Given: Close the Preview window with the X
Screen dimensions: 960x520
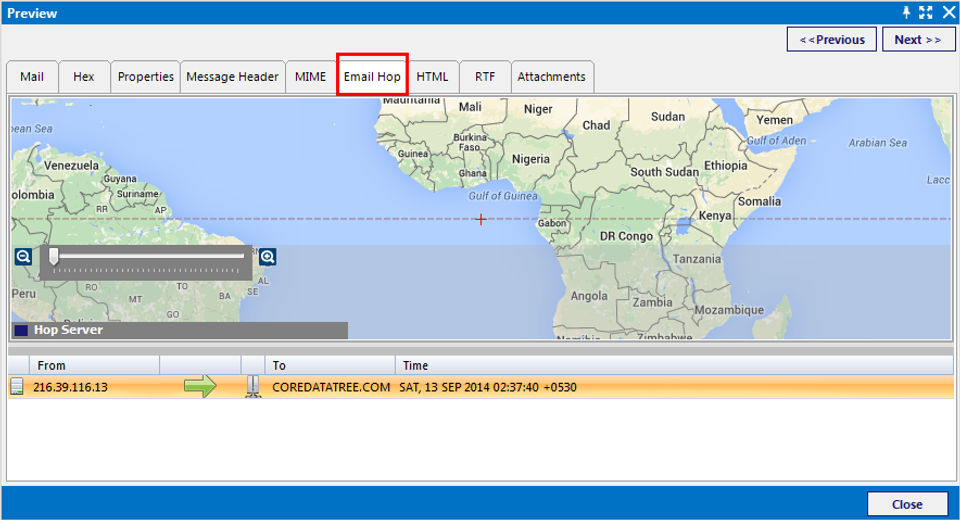Looking at the screenshot, I should [948, 12].
